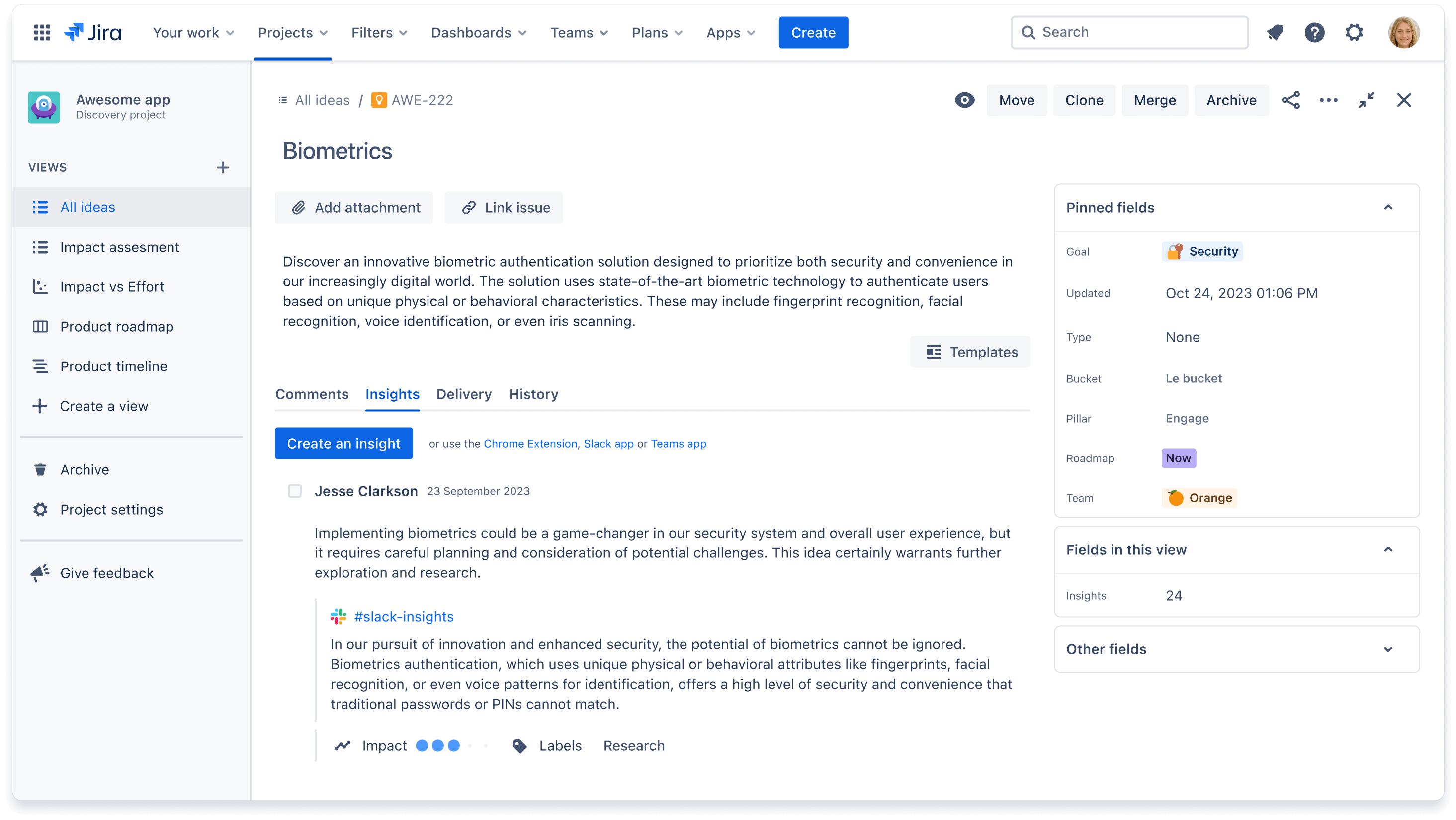
Task: Click the Clone button for AWE-222
Action: tap(1084, 100)
